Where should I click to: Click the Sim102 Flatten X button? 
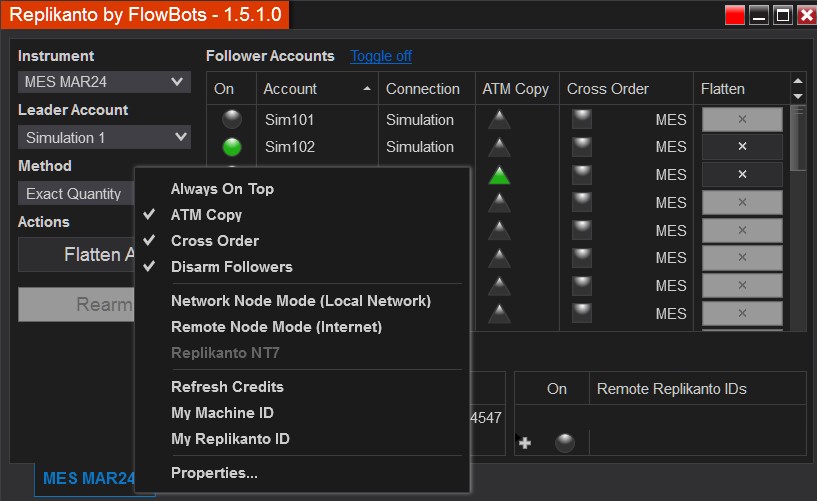[x=741, y=147]
